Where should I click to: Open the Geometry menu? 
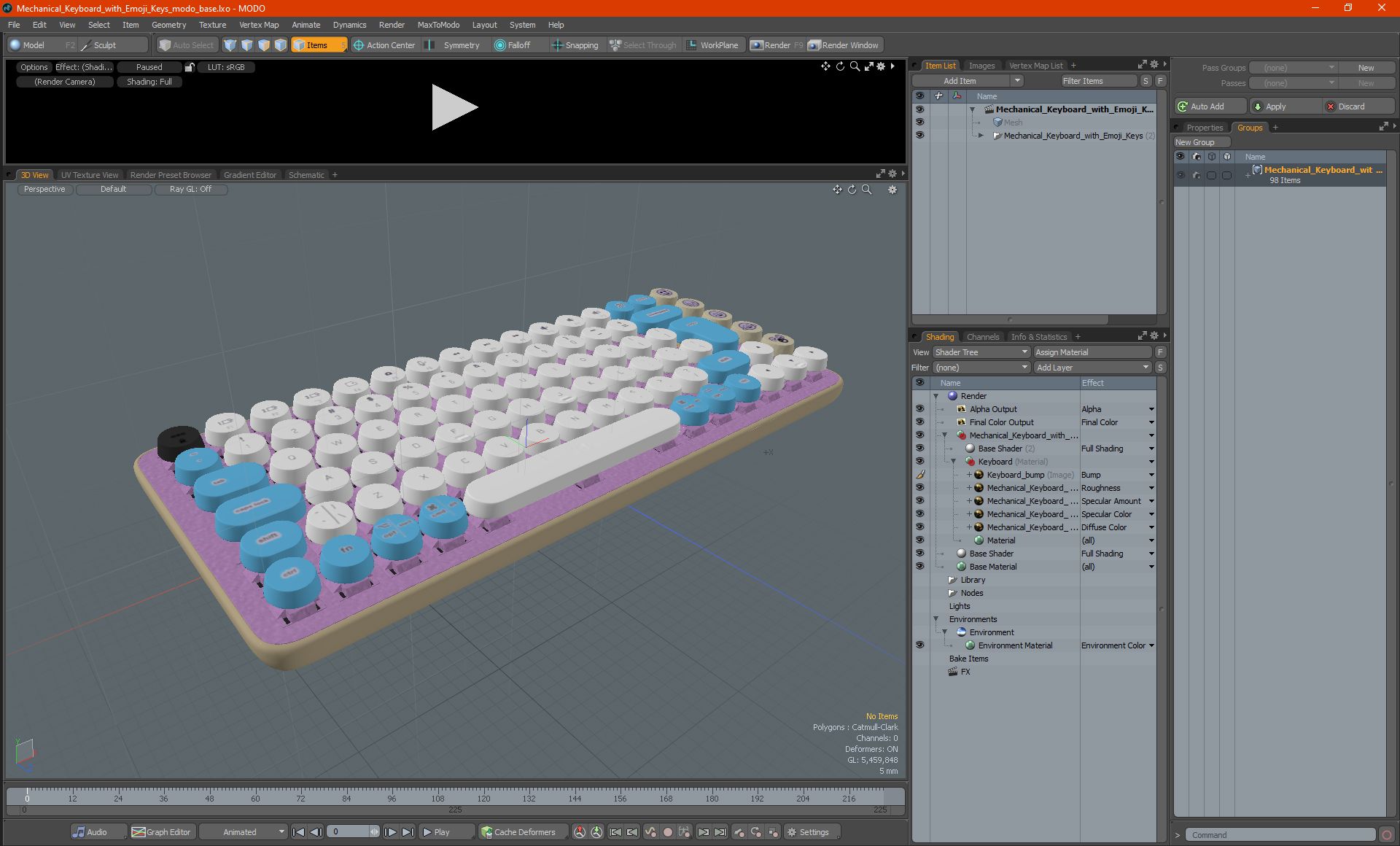coord(168,25)
